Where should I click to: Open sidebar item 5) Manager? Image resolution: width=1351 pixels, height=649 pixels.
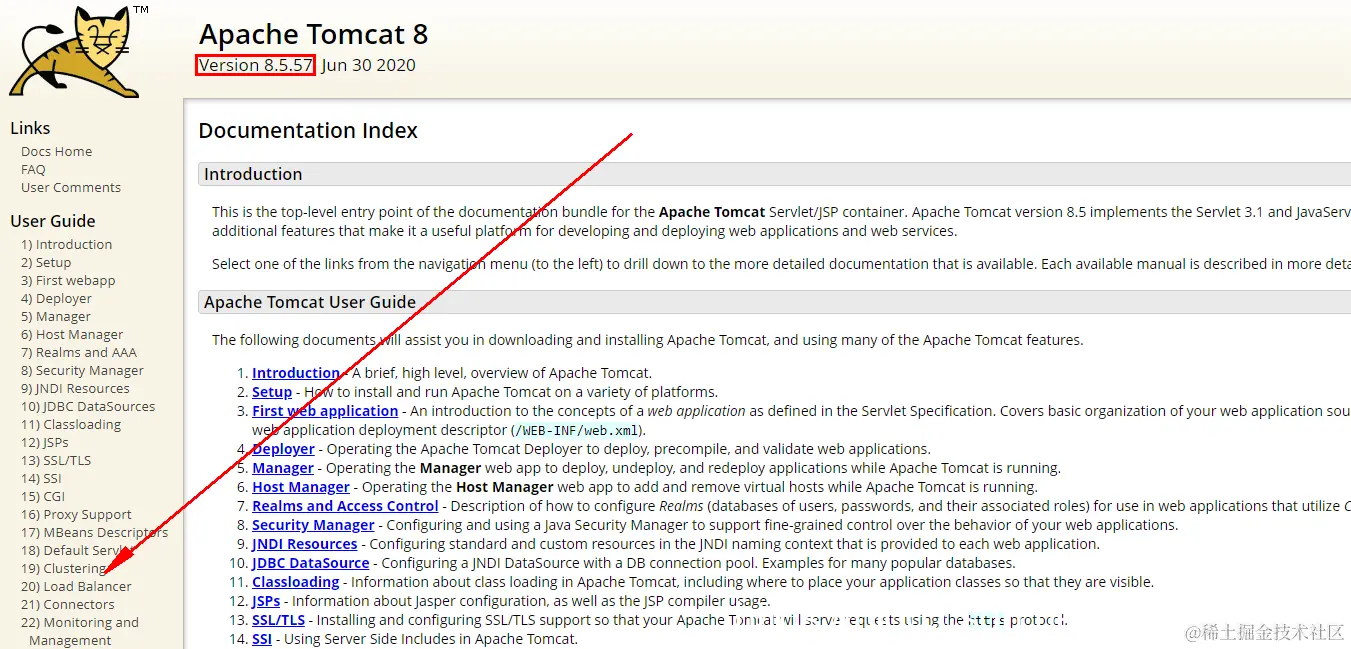tap(56, 317)
